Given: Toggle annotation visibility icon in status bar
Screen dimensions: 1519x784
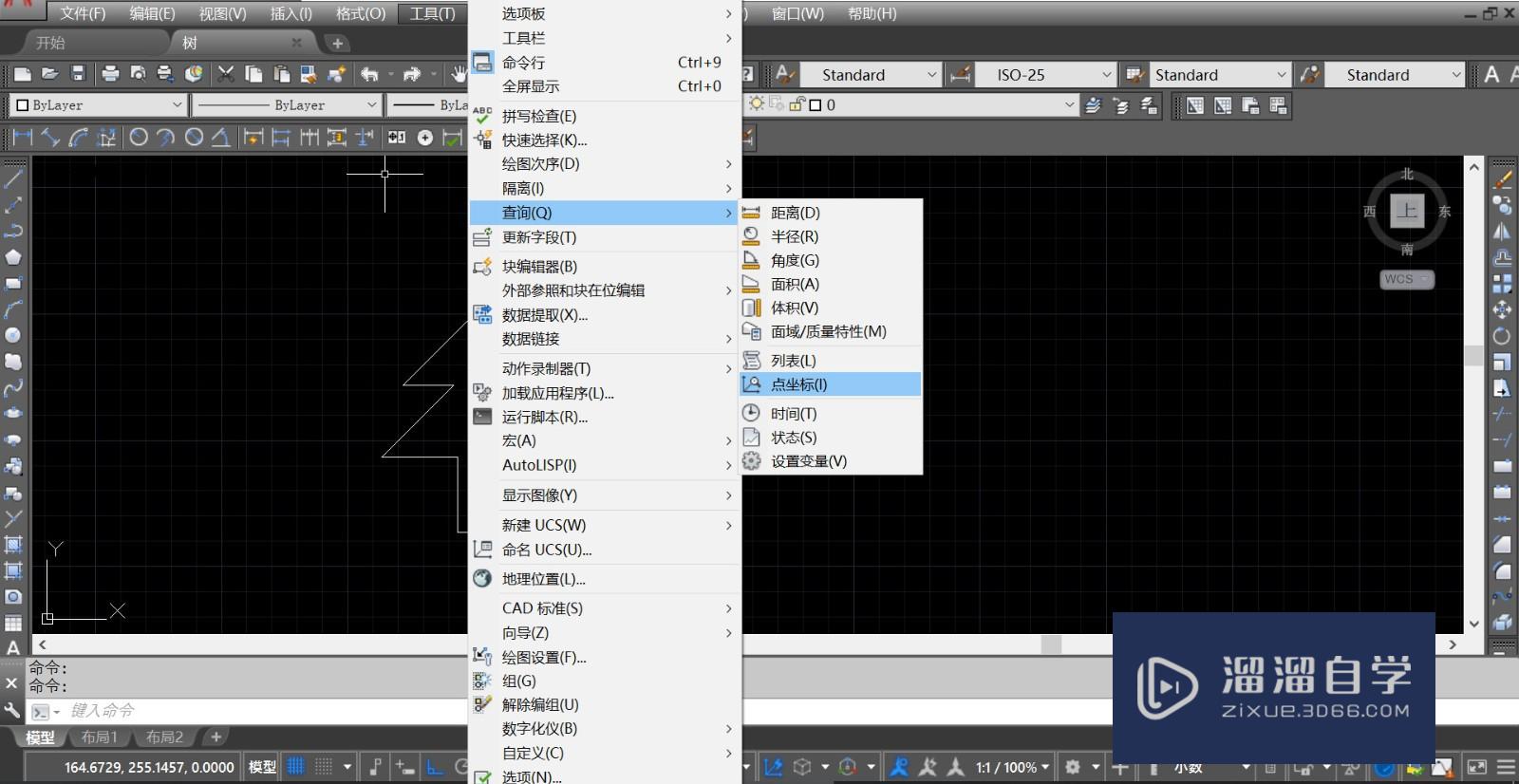Looking at the screenshot, I should click(899, 766).
